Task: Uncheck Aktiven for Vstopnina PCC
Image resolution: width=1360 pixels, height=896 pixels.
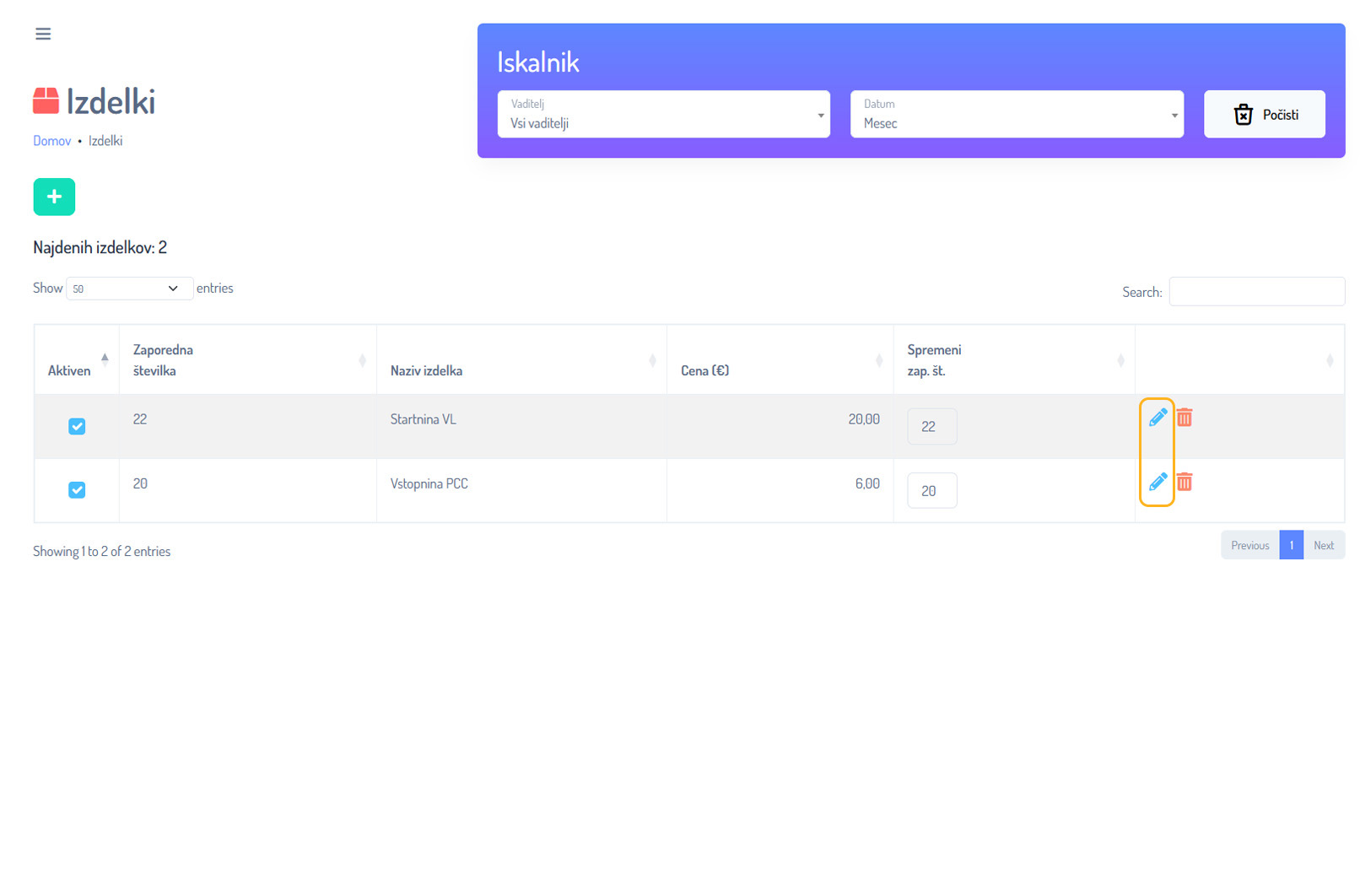Action: click(x=77, y=490)
